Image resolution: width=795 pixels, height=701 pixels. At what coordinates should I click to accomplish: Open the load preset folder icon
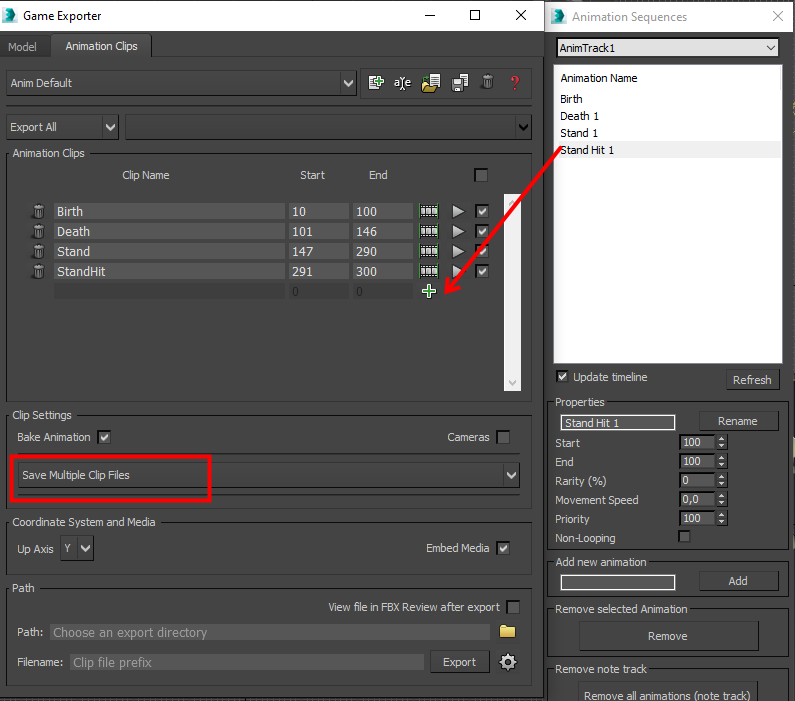pos(430,82)
